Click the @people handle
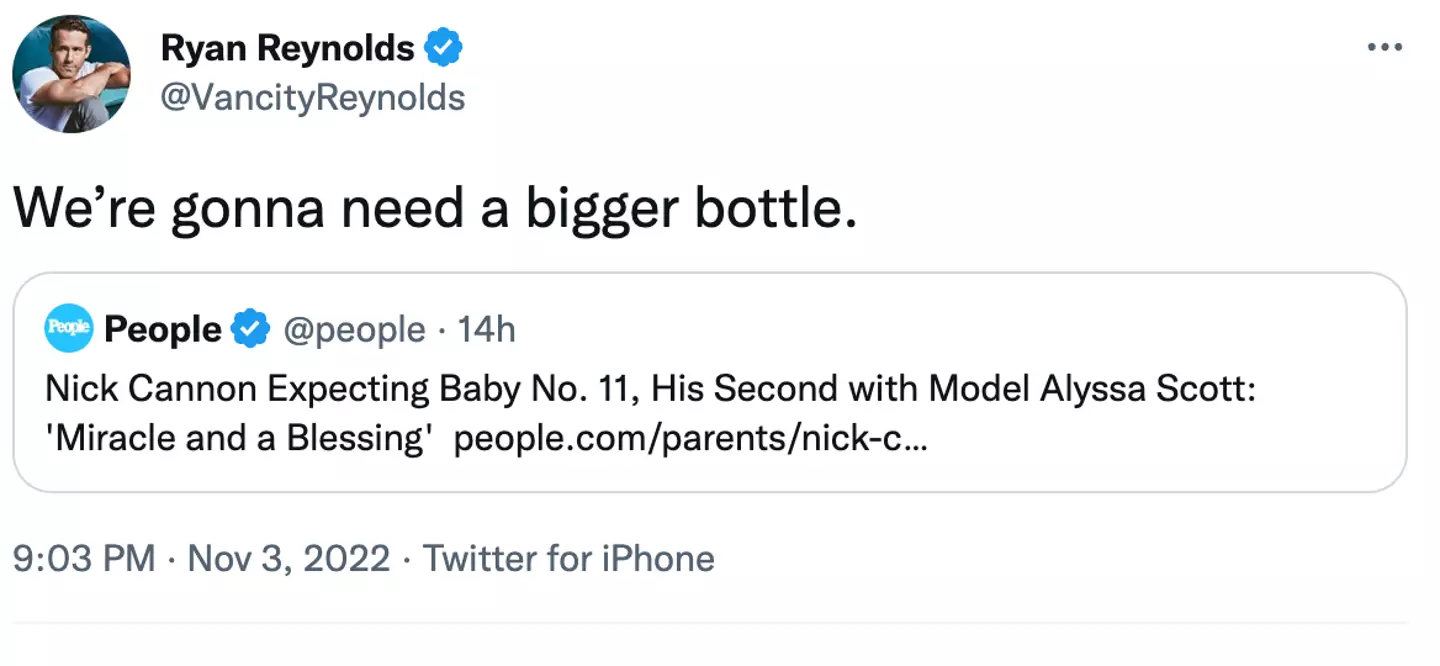The height and width of the screenshot is (666, 1440). click(x=355, y=329)
